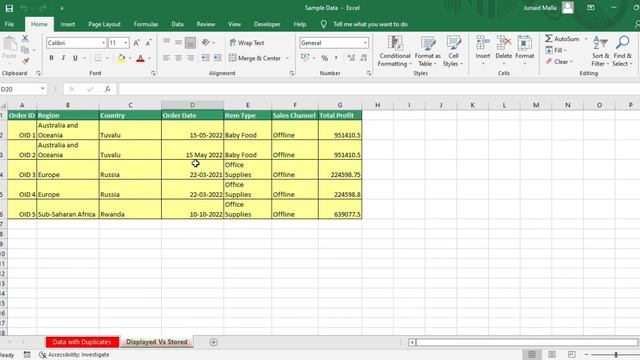Open the Clear eraser menu

(x=559, y=62)
